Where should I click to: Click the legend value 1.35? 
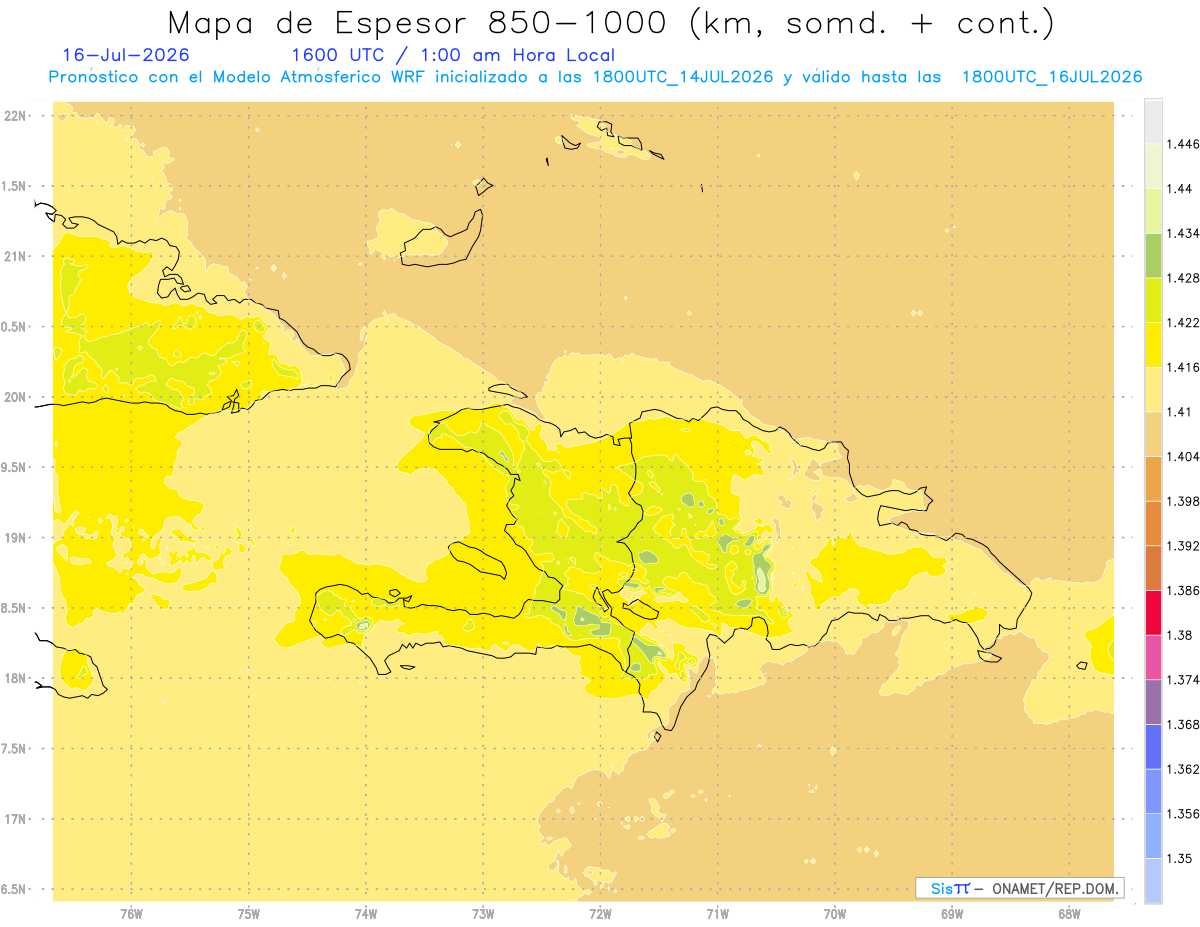(x=1180, y=858)
